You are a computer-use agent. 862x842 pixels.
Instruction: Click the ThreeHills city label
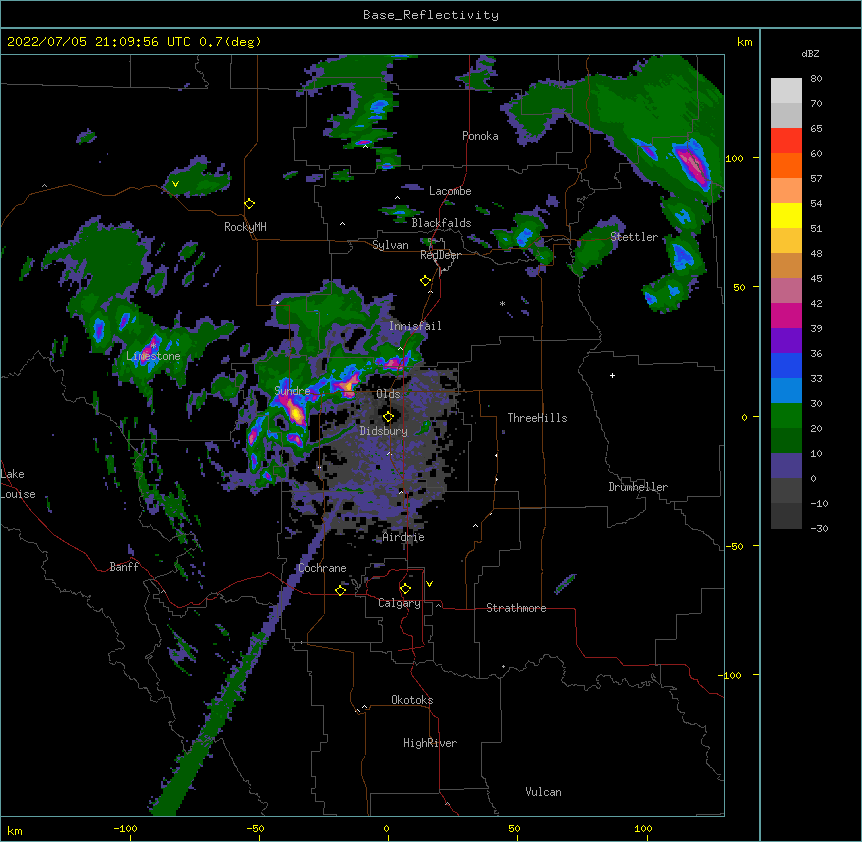(x=537, y=418)
